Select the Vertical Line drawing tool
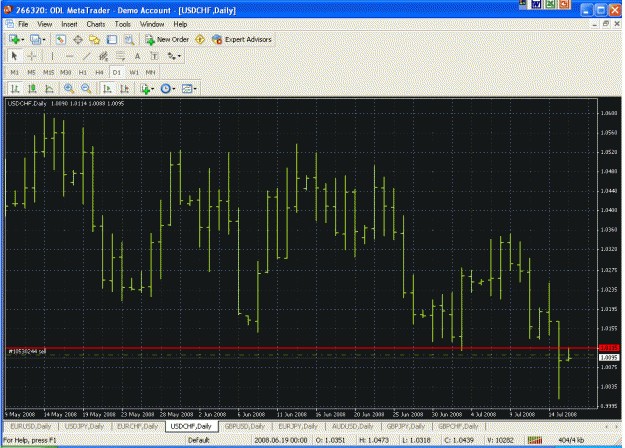 click(52, 56)
